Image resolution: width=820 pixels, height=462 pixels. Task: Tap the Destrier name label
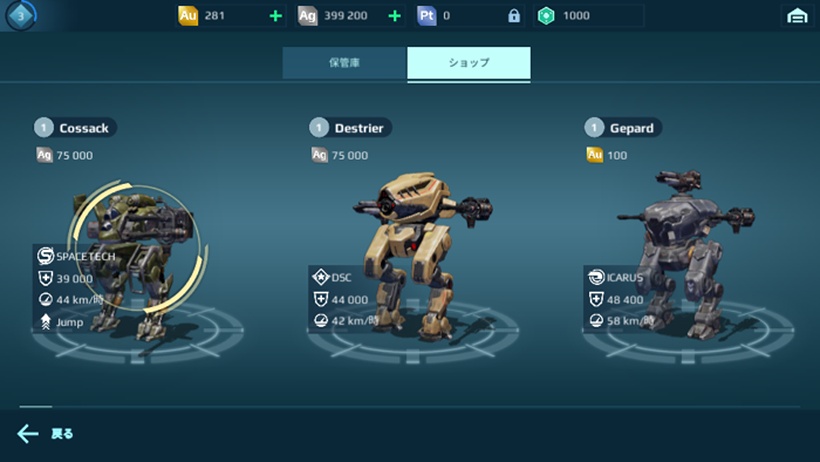pyautogui.click(x=359, y=128)
